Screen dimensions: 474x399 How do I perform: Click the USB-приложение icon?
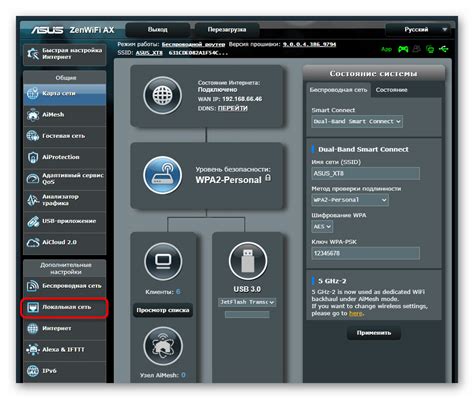[33, 221]
